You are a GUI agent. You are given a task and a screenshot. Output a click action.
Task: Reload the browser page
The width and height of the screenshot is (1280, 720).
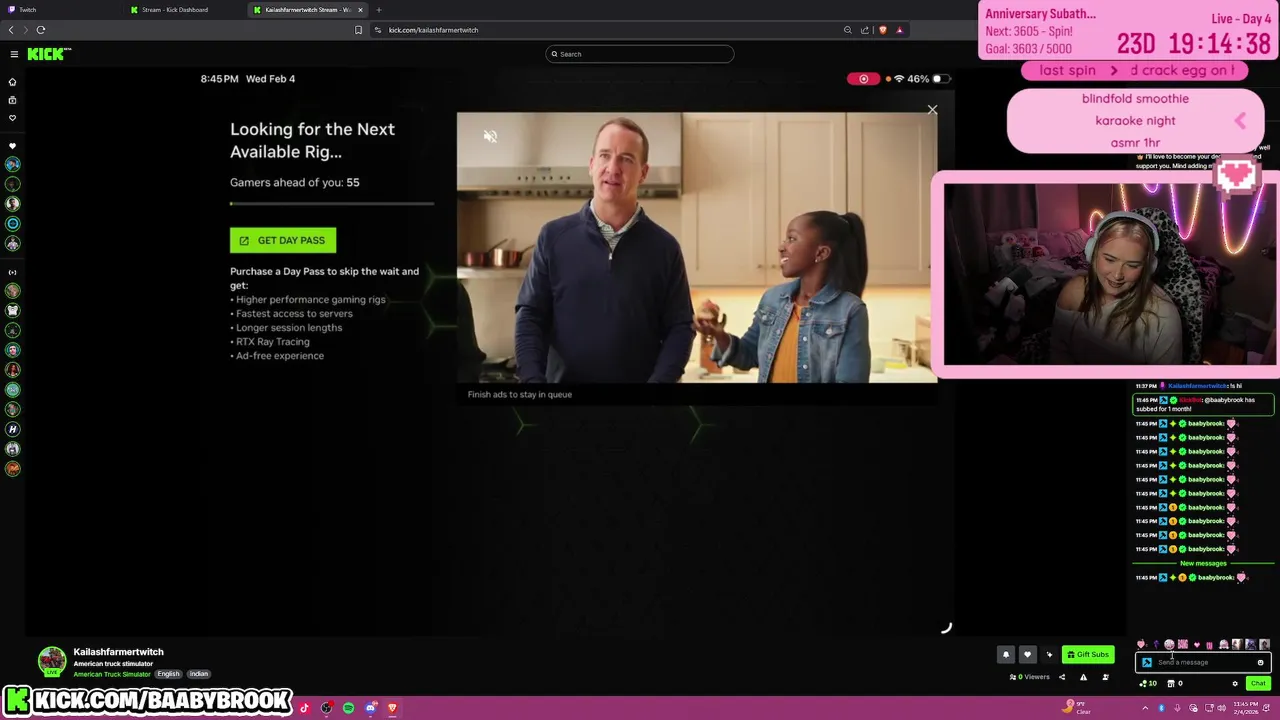41,30
